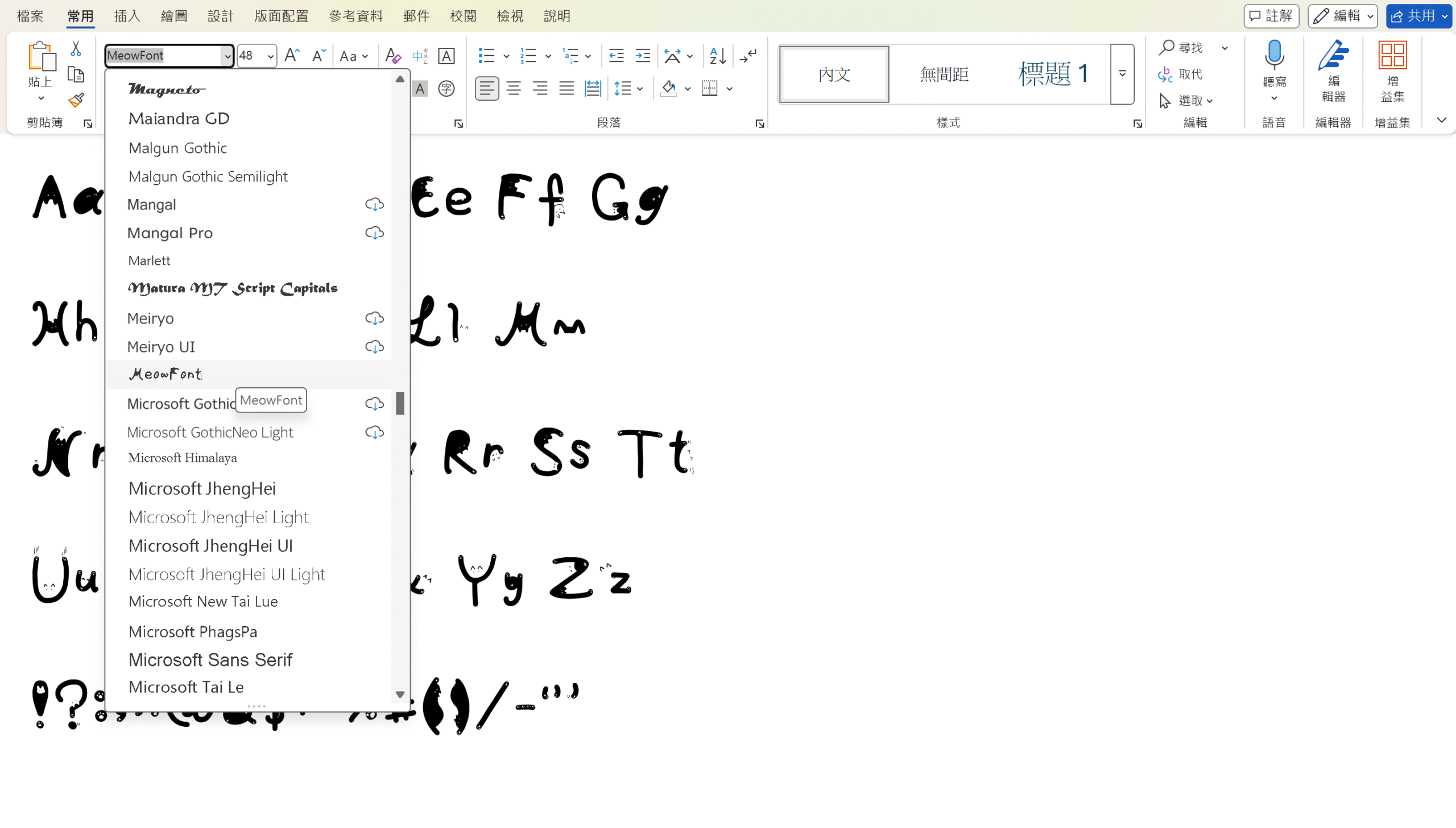Switch to the 插入 tab
The image size is (1456, 828).
(127, 16)
